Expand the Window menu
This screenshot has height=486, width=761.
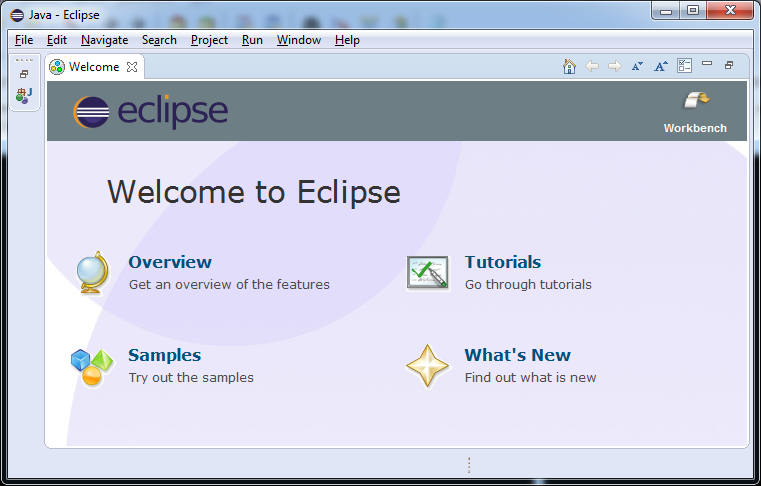click(x=298, y=40)
